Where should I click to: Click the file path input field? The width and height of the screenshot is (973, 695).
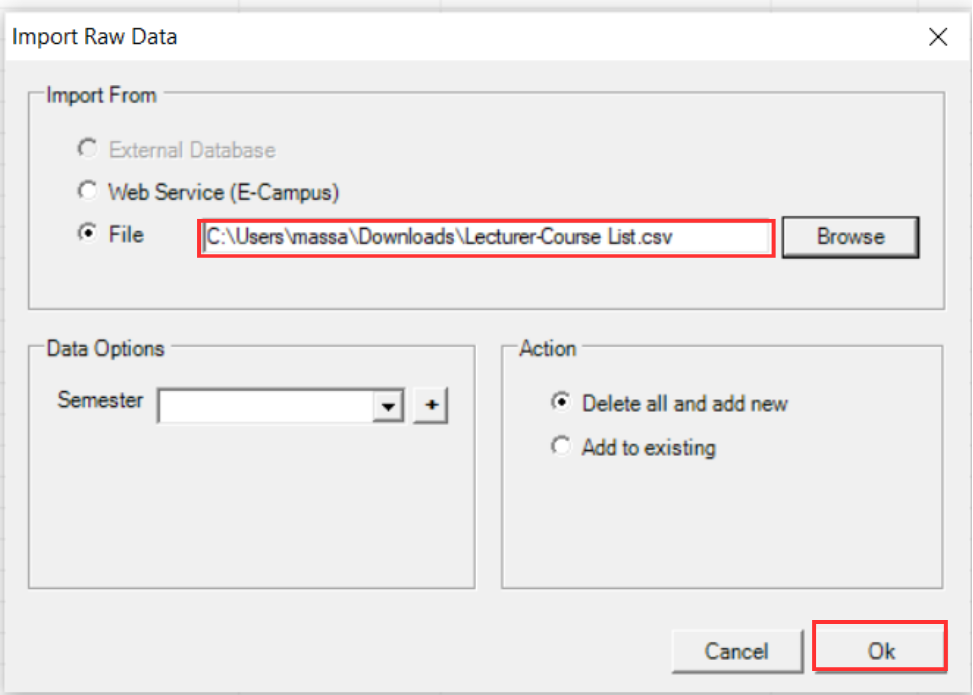click(486, 238)
